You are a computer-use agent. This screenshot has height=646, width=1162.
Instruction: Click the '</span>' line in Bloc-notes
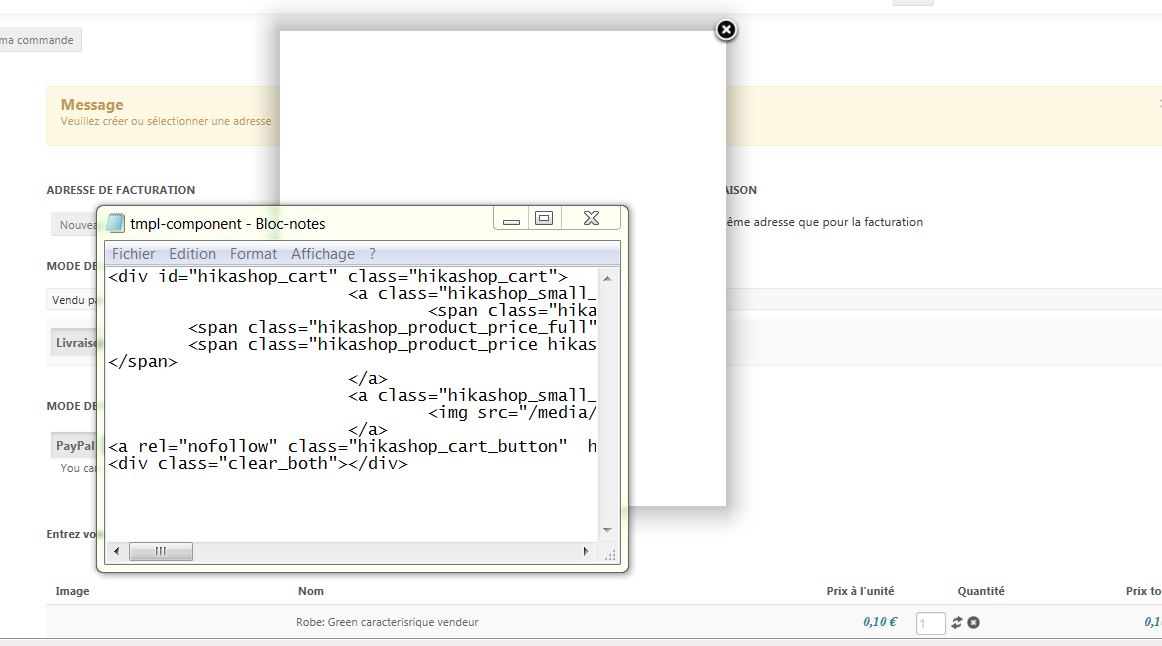143,362
